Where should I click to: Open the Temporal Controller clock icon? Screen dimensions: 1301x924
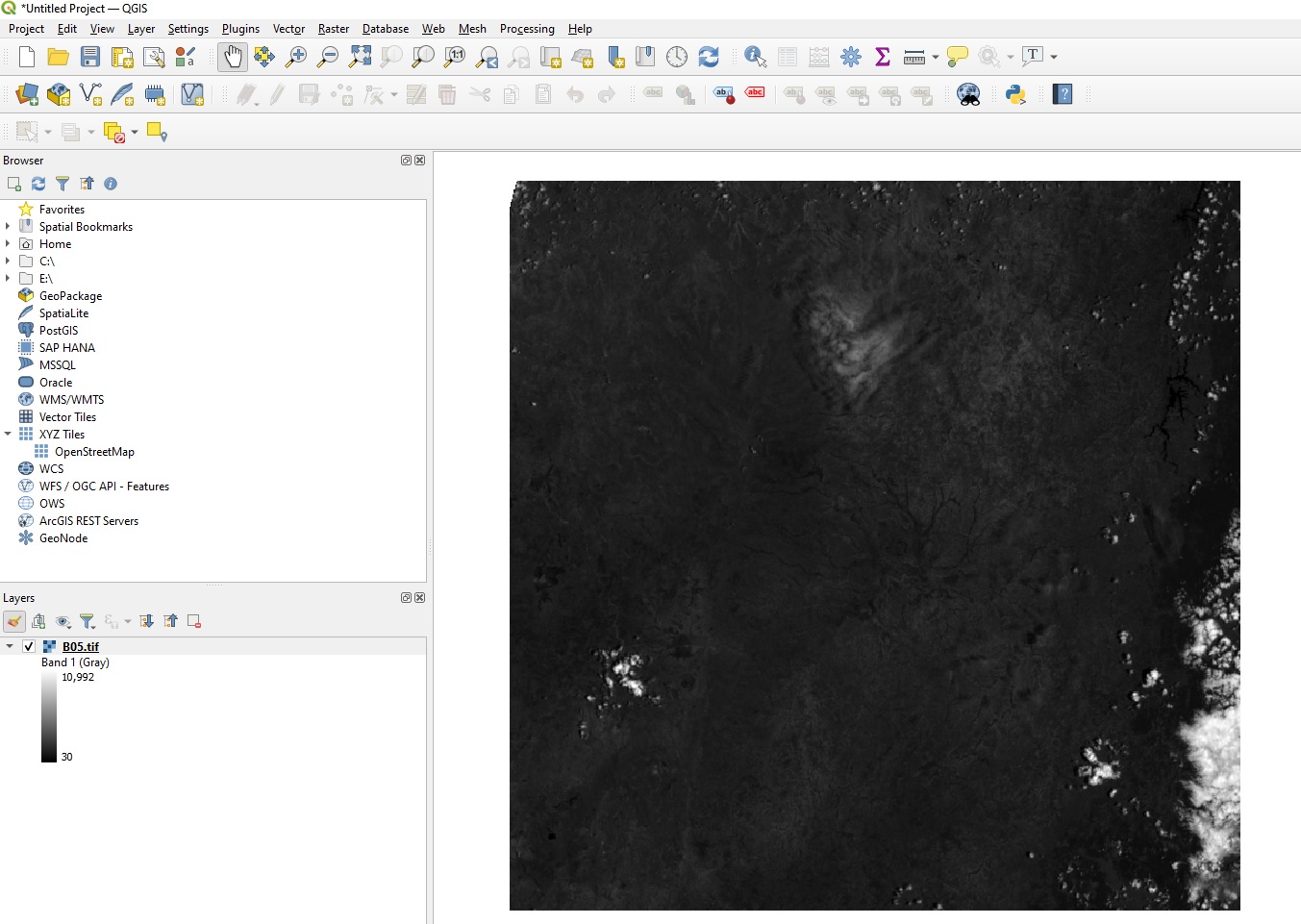(677, 57)
